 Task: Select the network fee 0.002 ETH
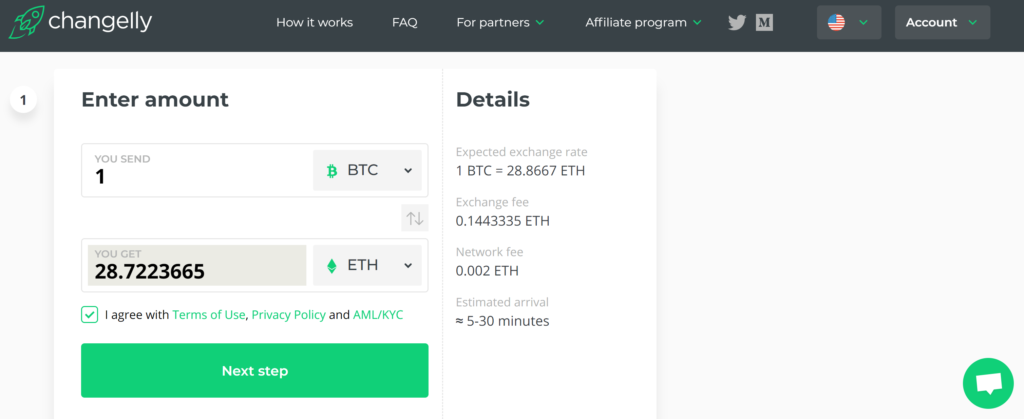click(487, 271)
